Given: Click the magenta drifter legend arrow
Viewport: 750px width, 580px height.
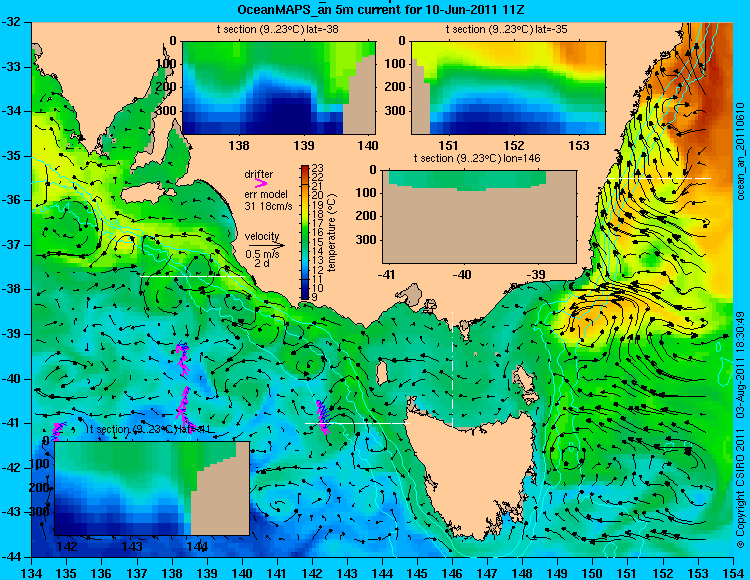Looking at the screenshot, I should coord(261,184).
